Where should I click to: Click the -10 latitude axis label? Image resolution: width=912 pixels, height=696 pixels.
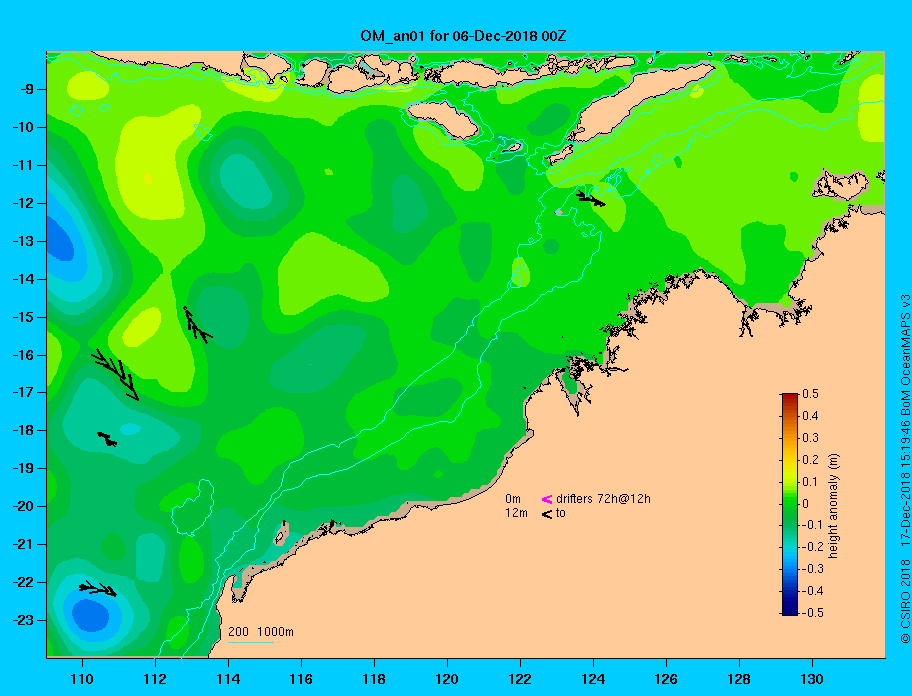coord(22,127)
